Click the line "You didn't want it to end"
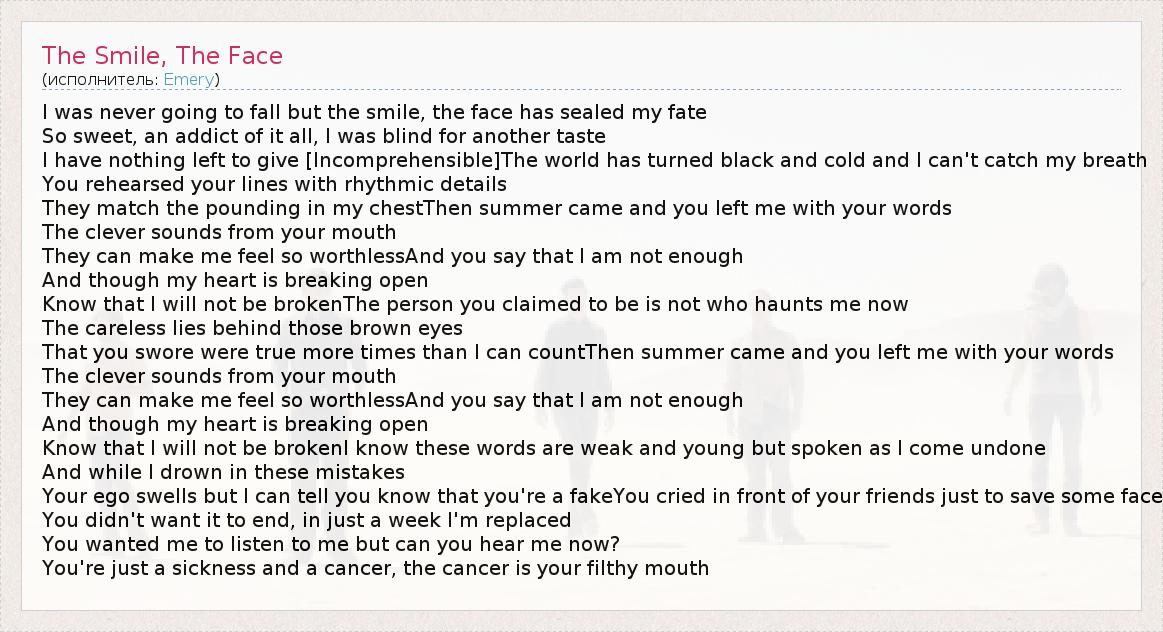 [x=306, y=520]
